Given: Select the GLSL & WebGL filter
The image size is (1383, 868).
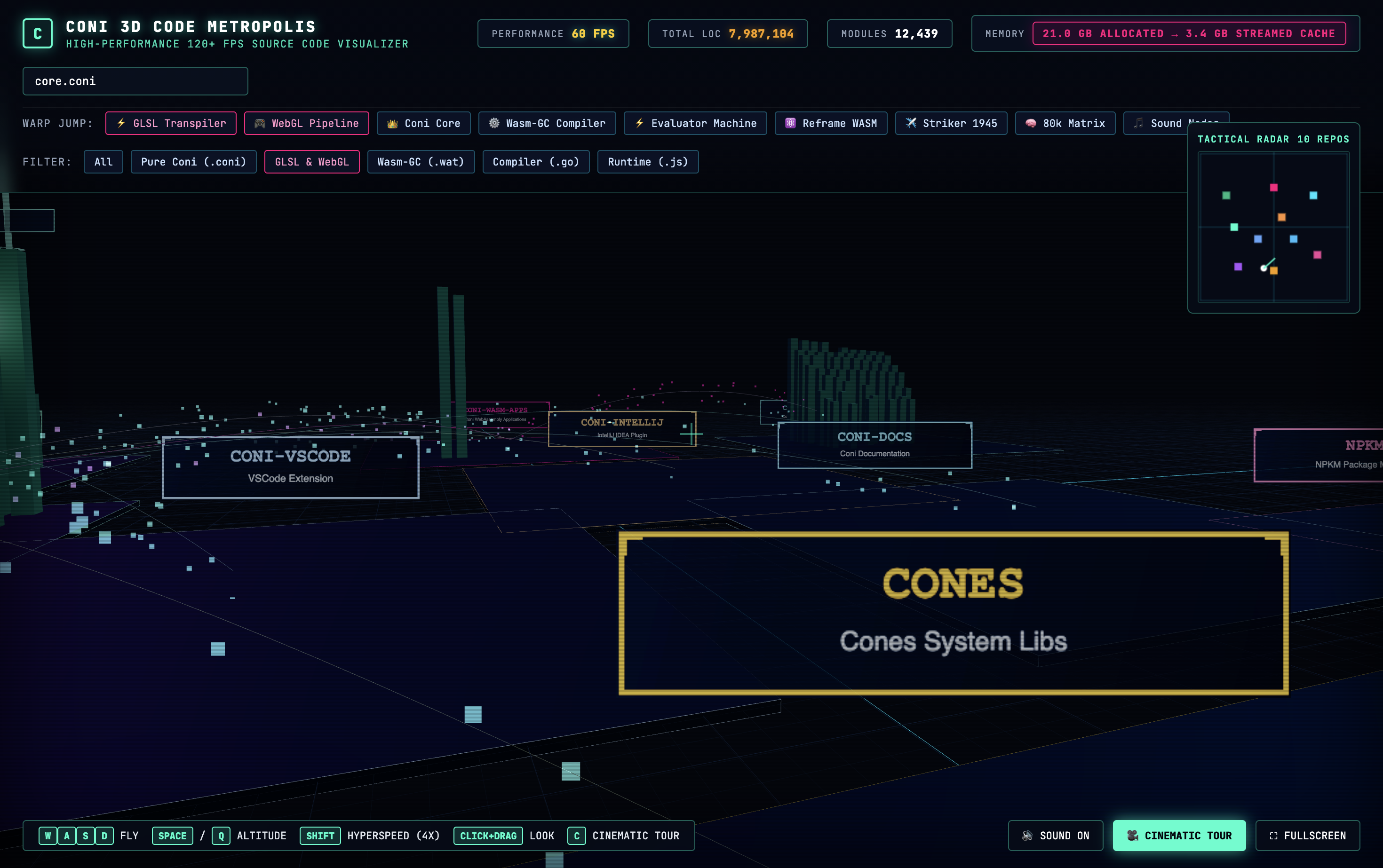Looking at the screenshot, I should (312, 162).
